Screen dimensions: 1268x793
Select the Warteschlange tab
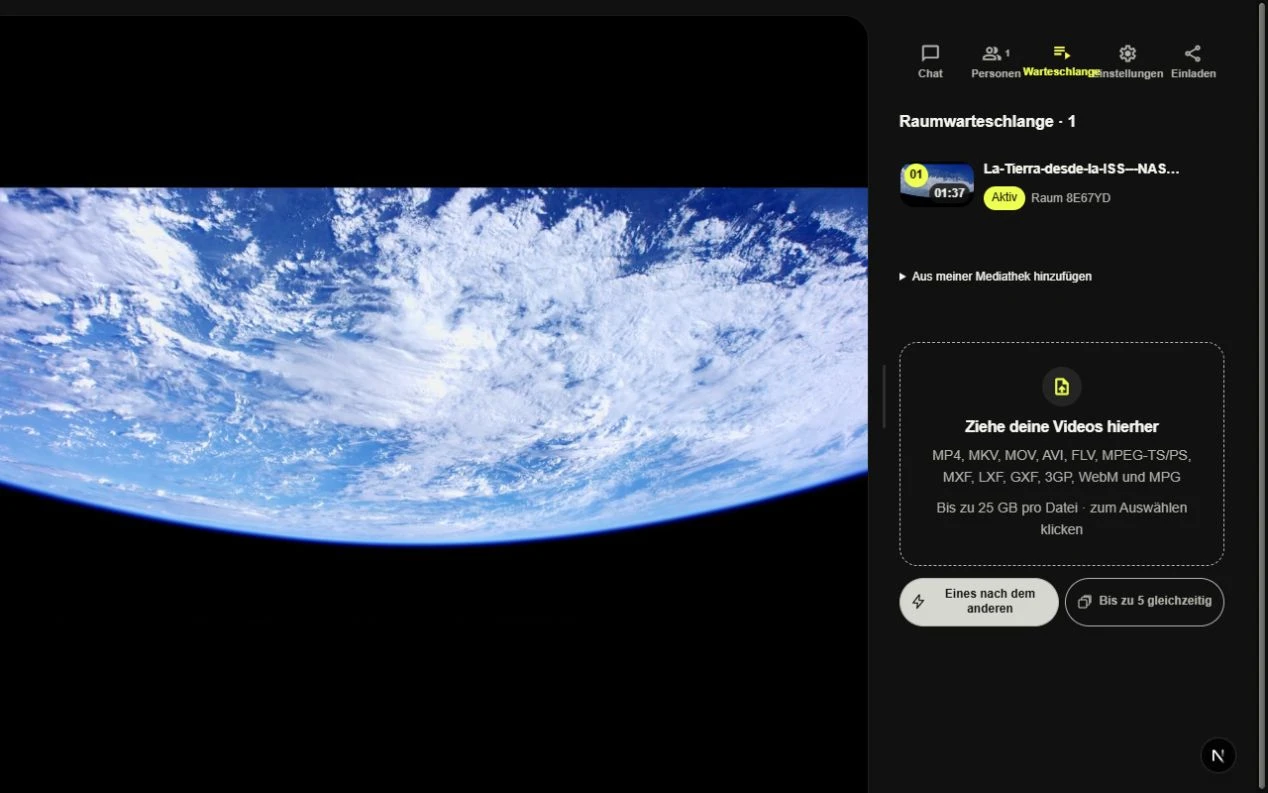click(1062, 61)
